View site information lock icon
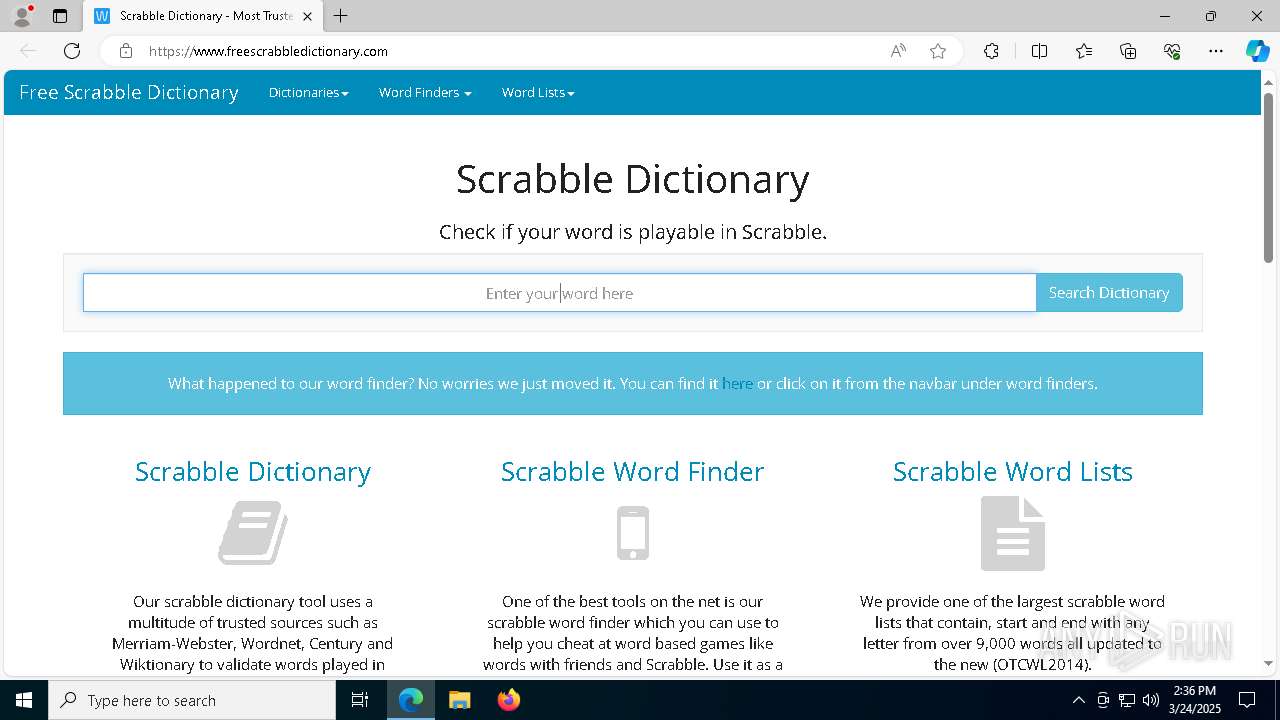The image size is (1280, 720). pyautogui.click(x=125, y=51)
